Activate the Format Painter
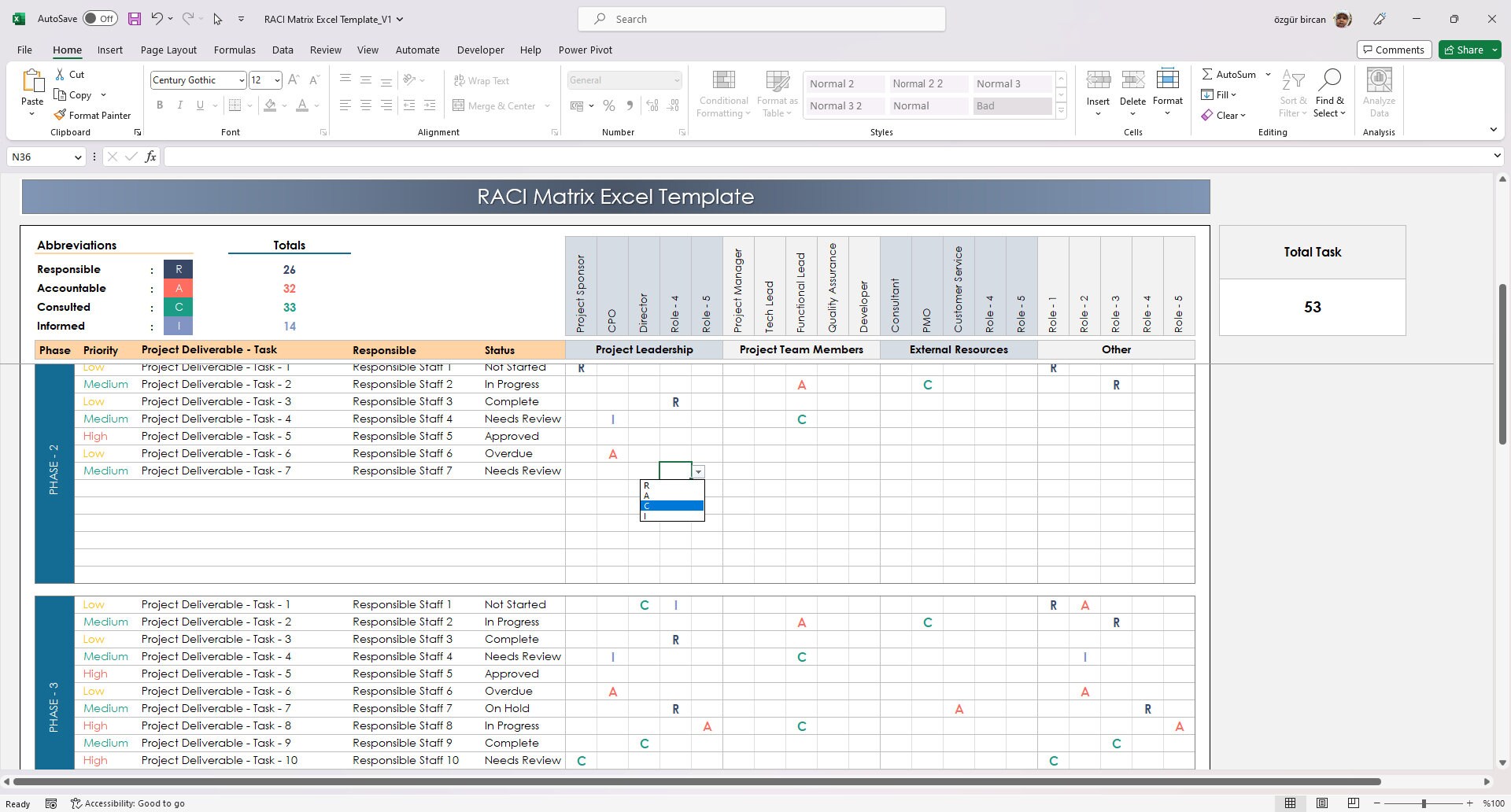The width and height of the screenshot is (1511, 812). [x=92, y=115]
